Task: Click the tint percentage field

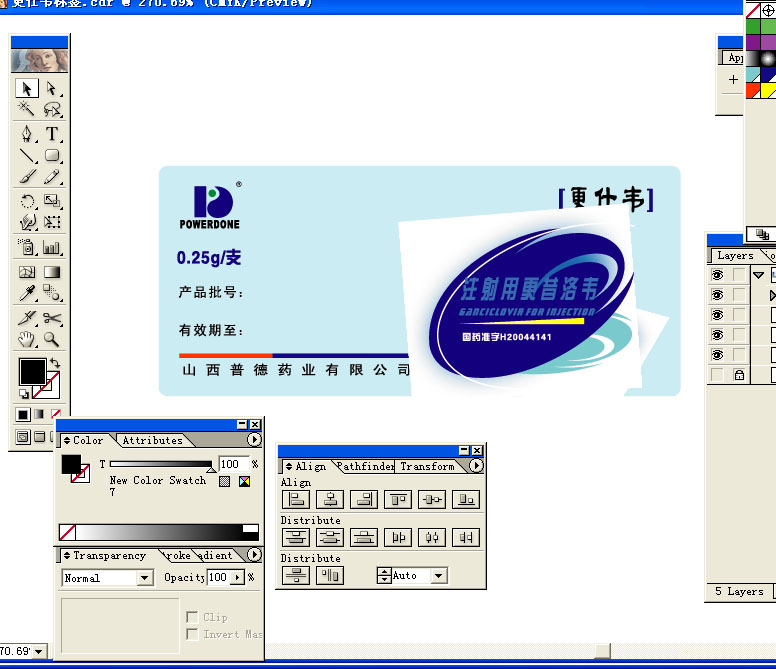Action: point(234,464)
